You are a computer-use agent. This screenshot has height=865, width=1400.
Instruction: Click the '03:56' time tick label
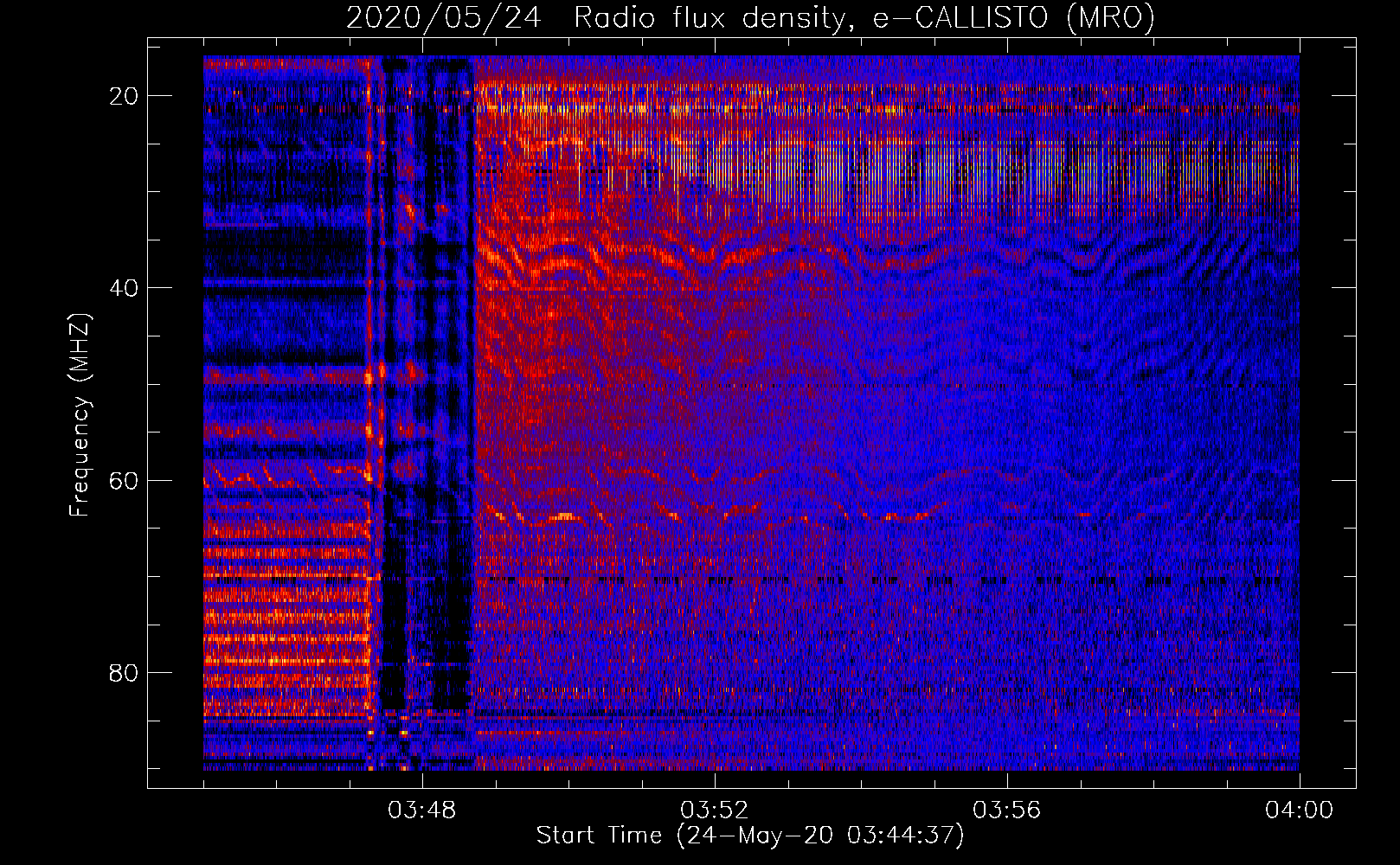tap(1007, 811)
